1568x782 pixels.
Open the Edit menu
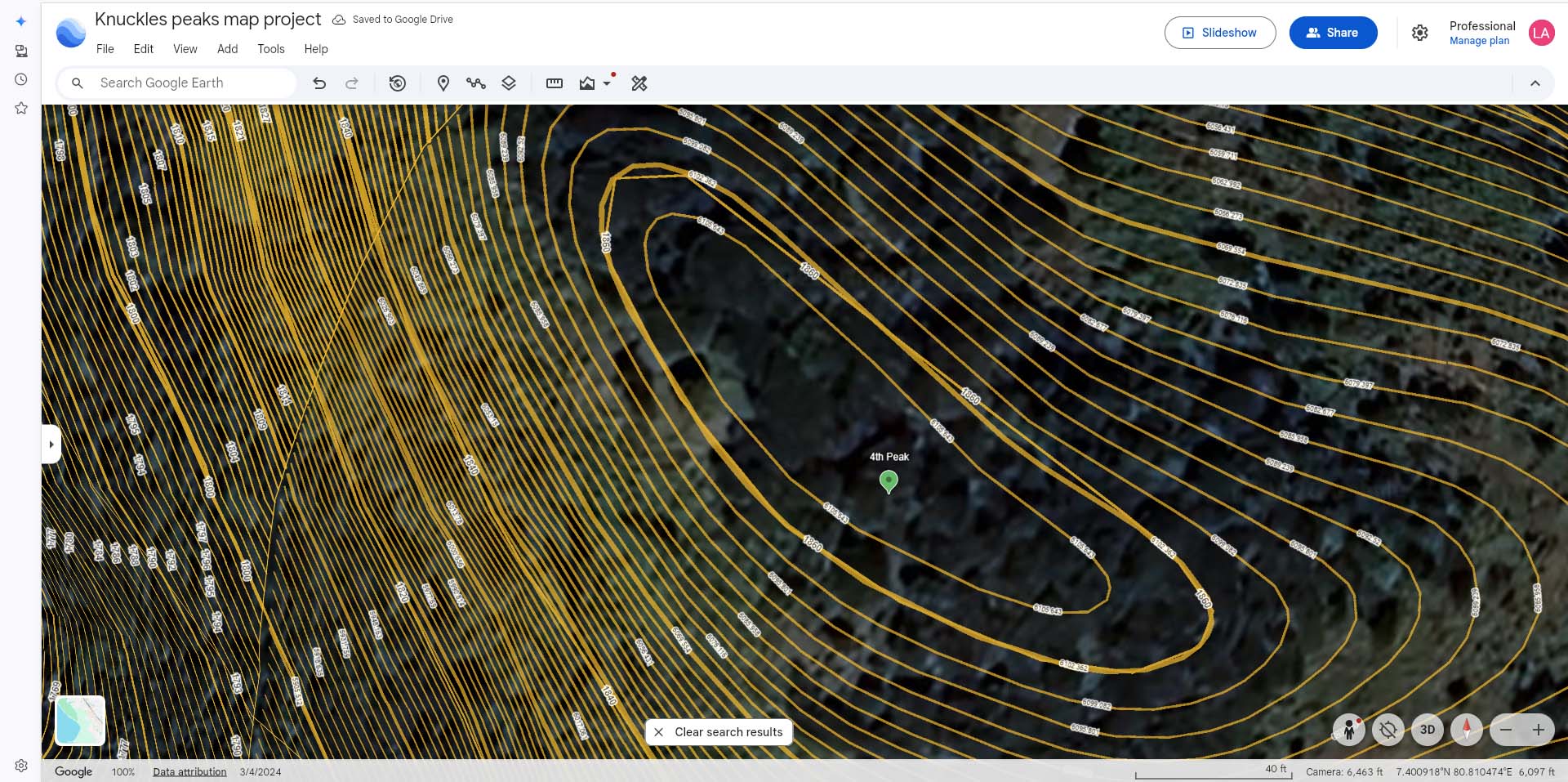click(144, 49)
